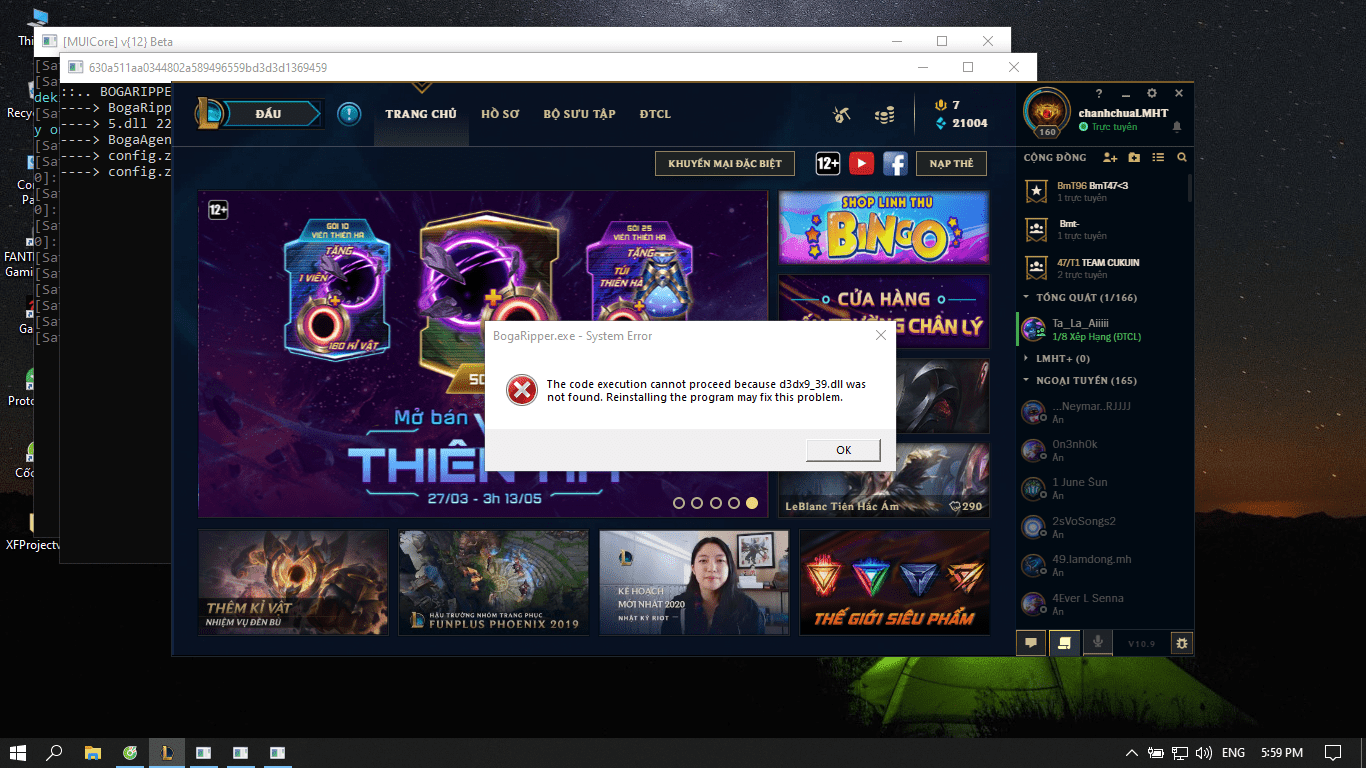
Task: Open the KẾ HOẠCH MỚI NHẤT 2020 video
Action: pos(694,582)
